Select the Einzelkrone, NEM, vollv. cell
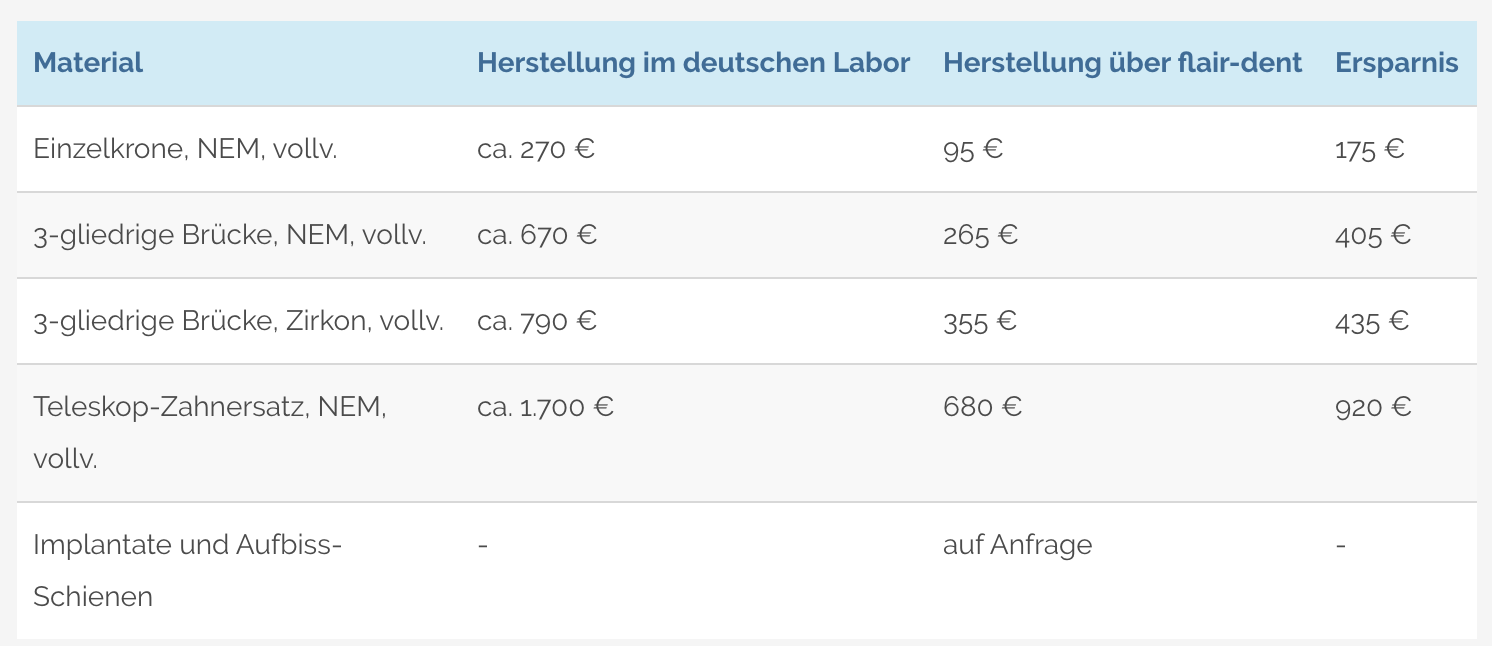1492x646 pixels. pos(185,149)
